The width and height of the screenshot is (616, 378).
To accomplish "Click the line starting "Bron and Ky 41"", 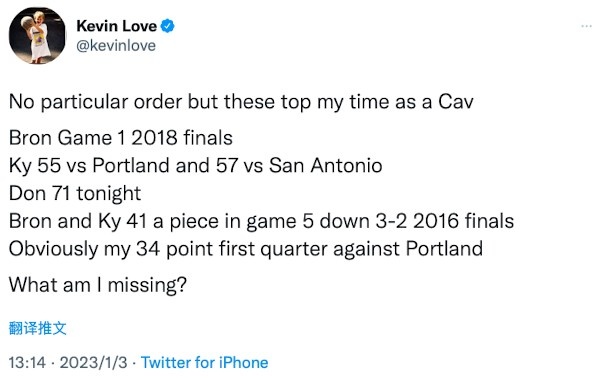I will [261, 221].
